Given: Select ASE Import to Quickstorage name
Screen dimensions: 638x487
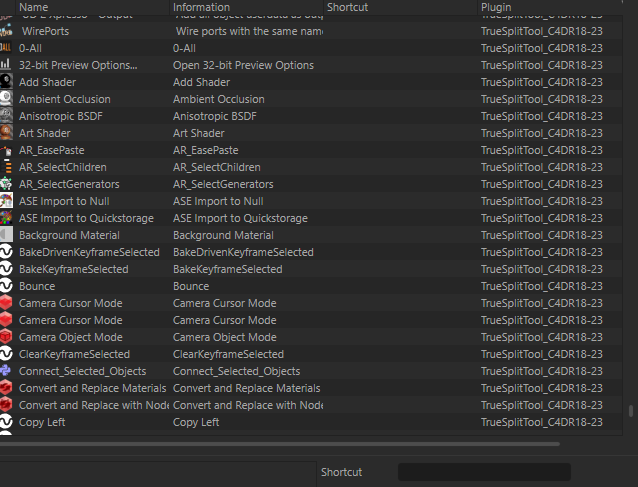Looking at the screenshot, I should click(x=86, y=218).
